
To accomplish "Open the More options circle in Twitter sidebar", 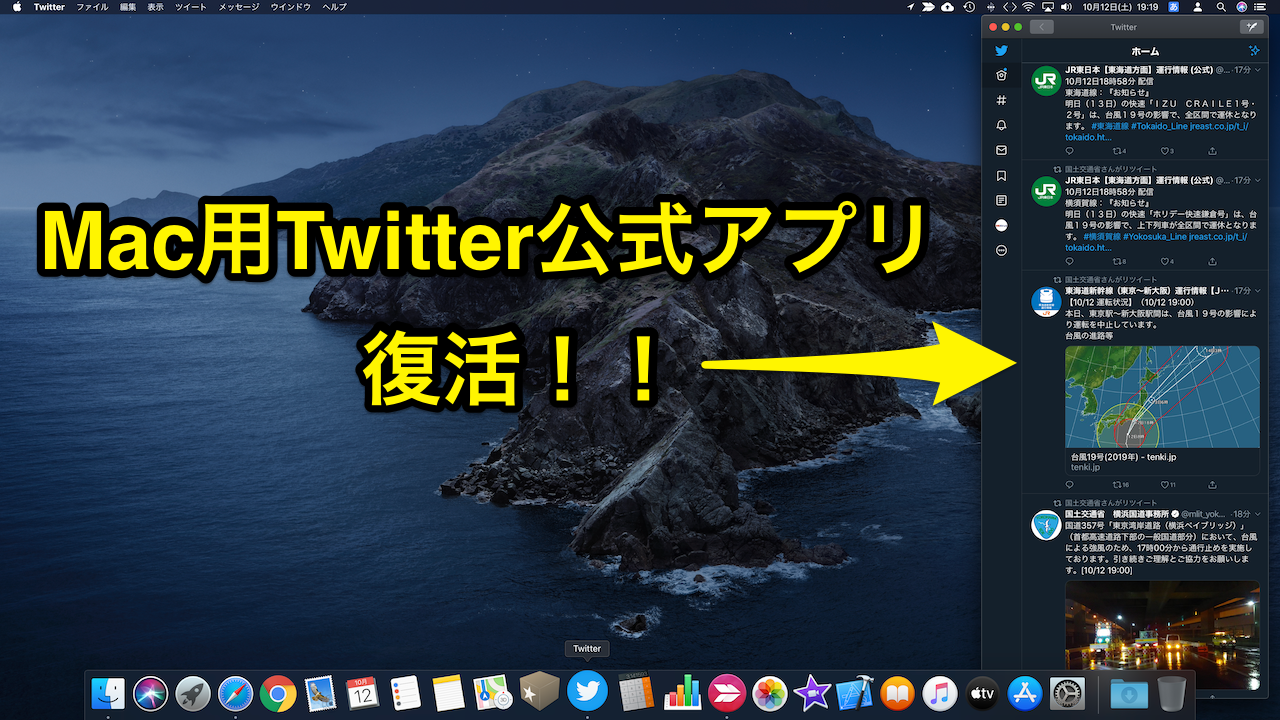I will [x=1002, y=250].
